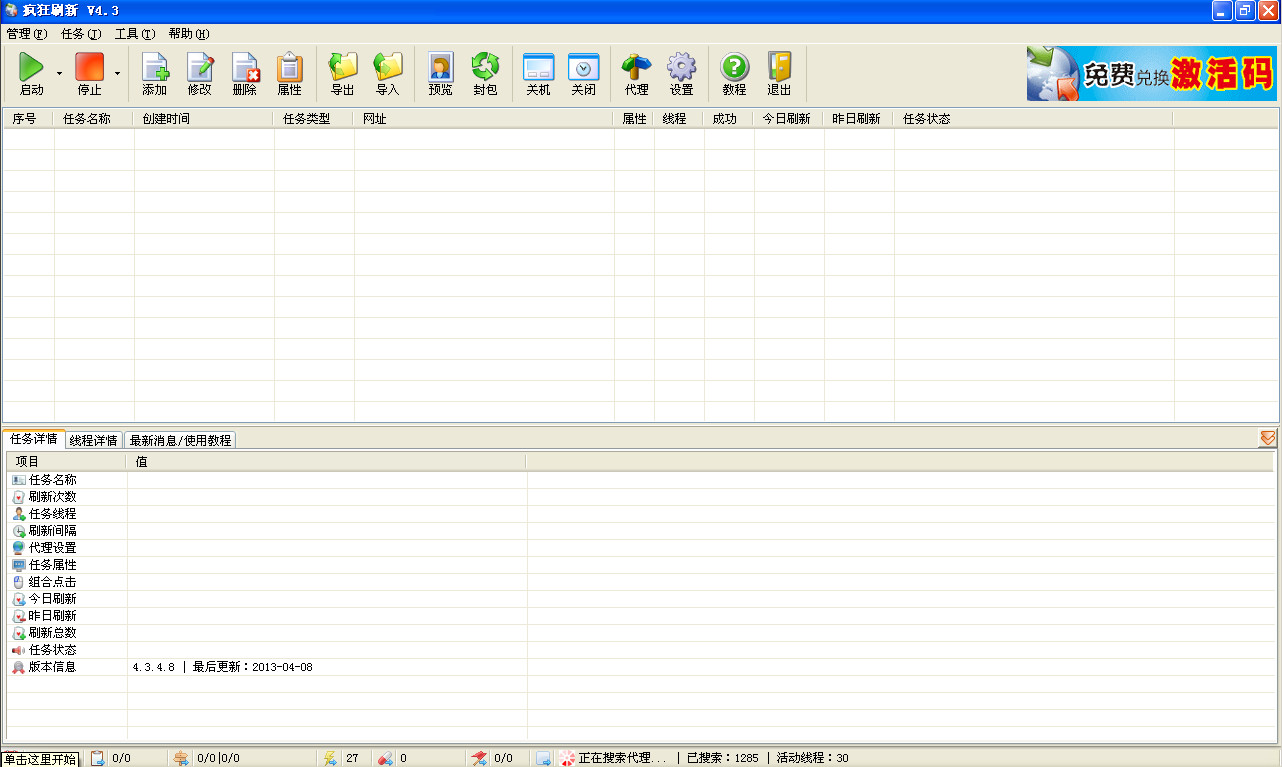Click the 封包 packet icon
This screenshot has height=767, width=1282.
point(485,68)
